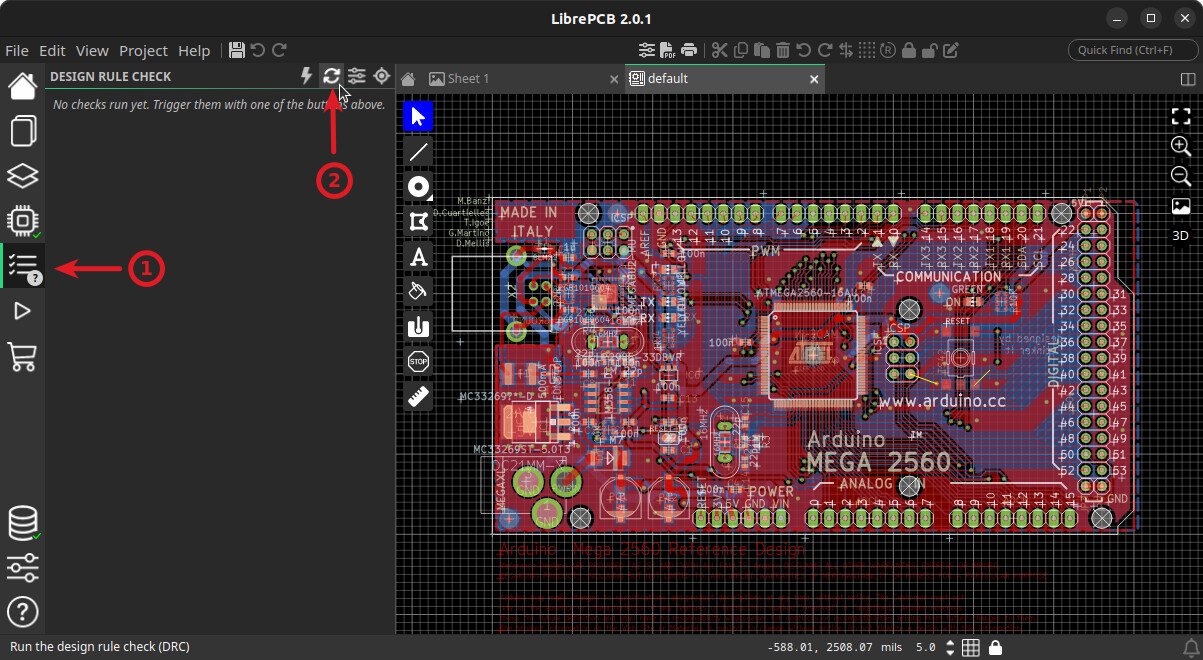Select the add text tool
Viewport: 1203px width, 660px height.
[x=419, y=257]
